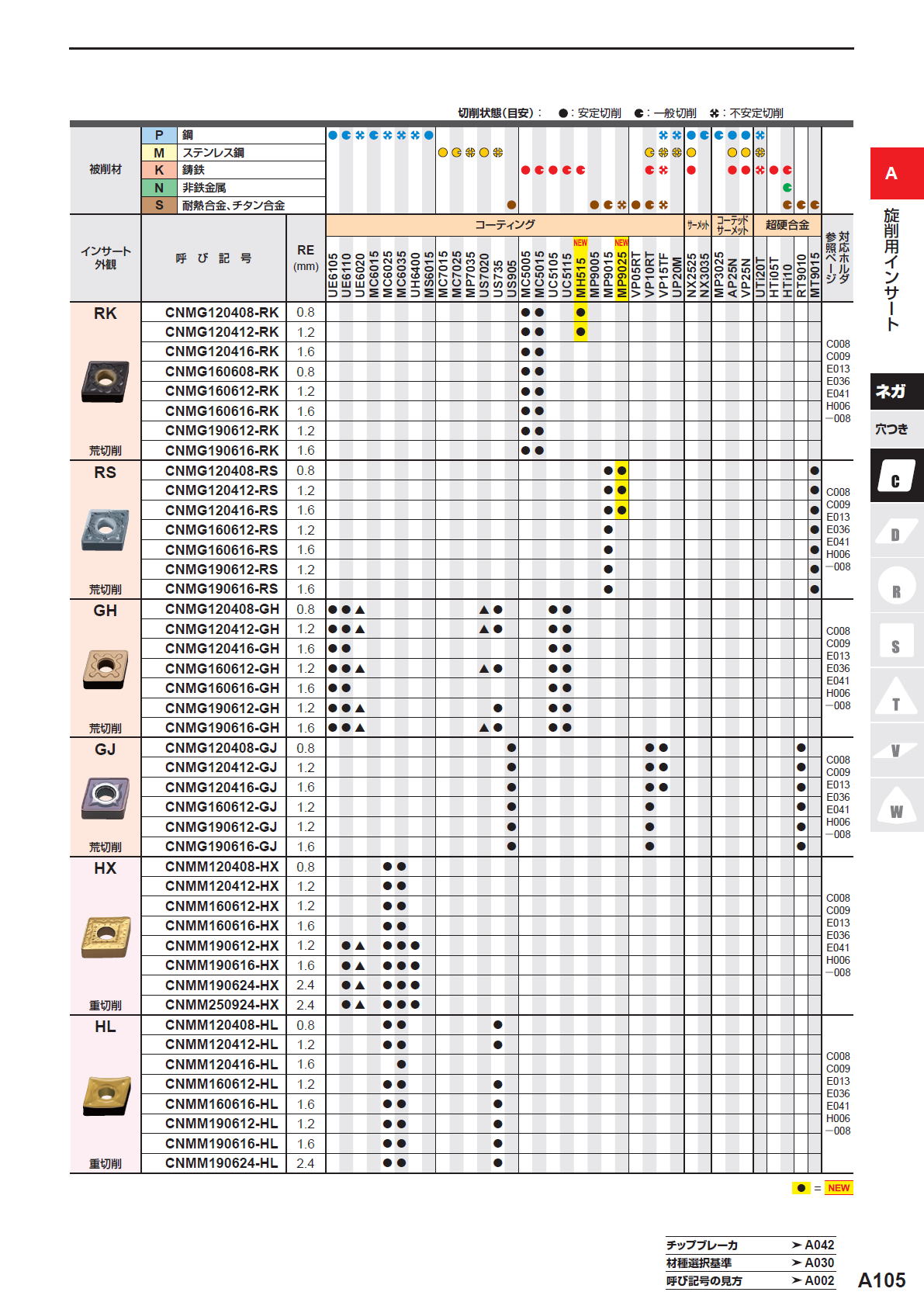The width and height of the screenshot is (924, 1299).
Task: Click the インサート外観 column header
Action: [106, 258]
